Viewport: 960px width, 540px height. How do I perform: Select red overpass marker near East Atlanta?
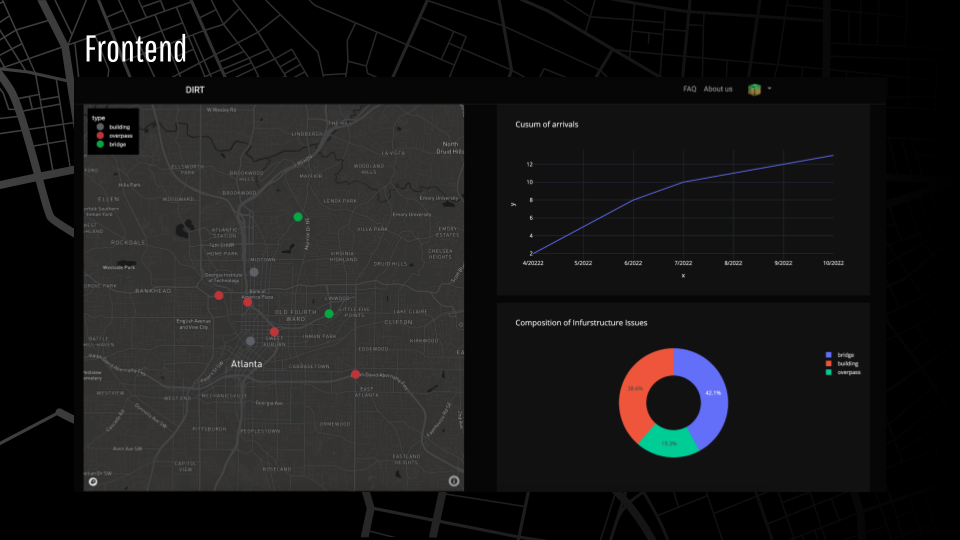355,374
